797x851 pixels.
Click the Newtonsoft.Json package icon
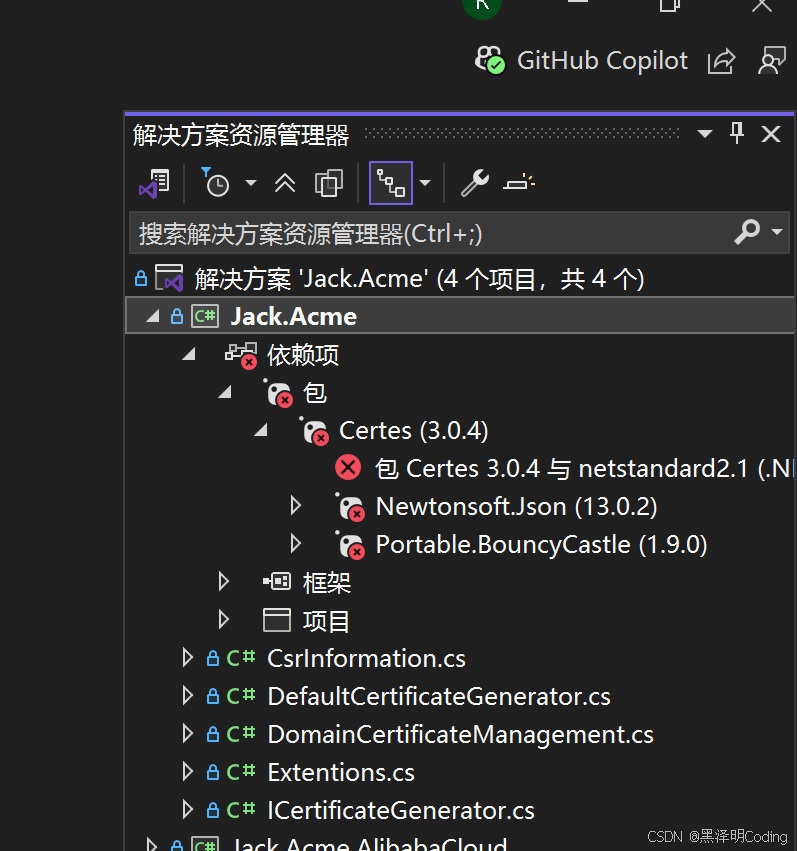350,507
